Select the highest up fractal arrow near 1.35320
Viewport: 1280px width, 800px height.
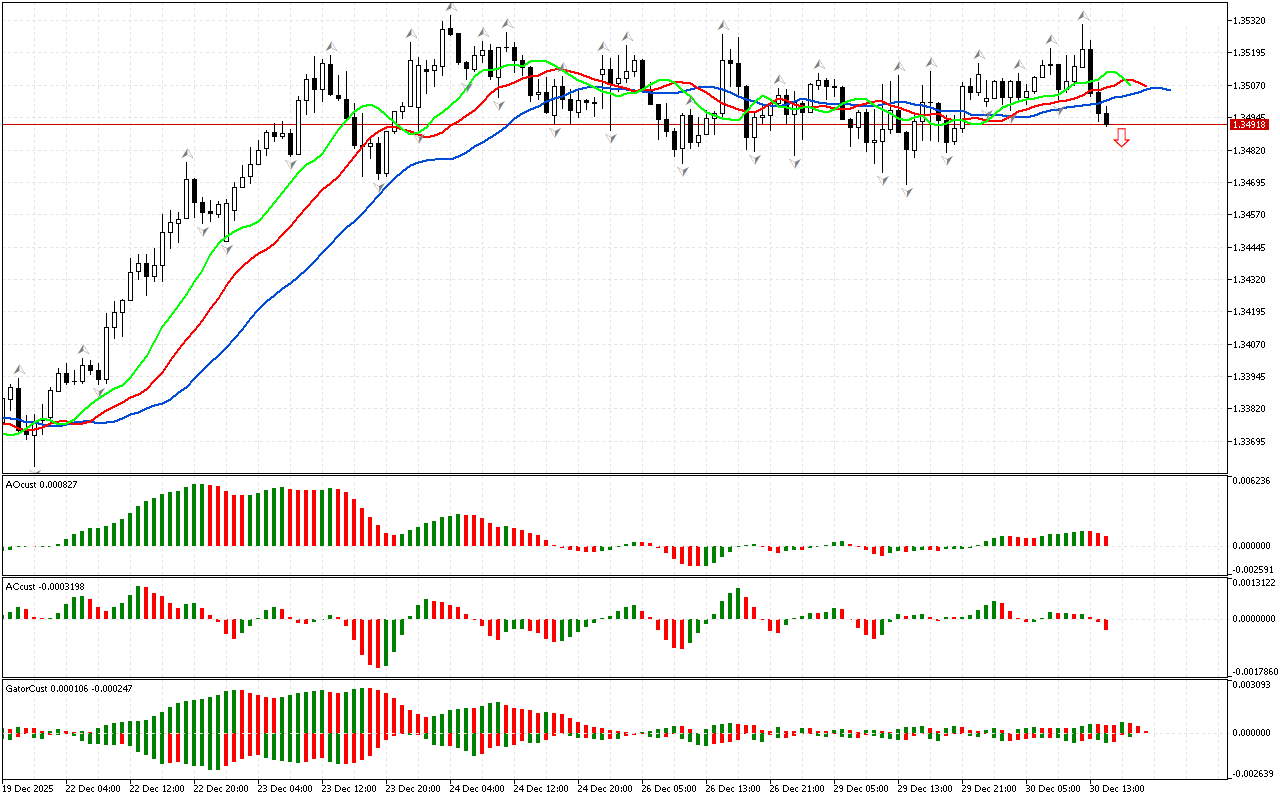tap(451, 8)
